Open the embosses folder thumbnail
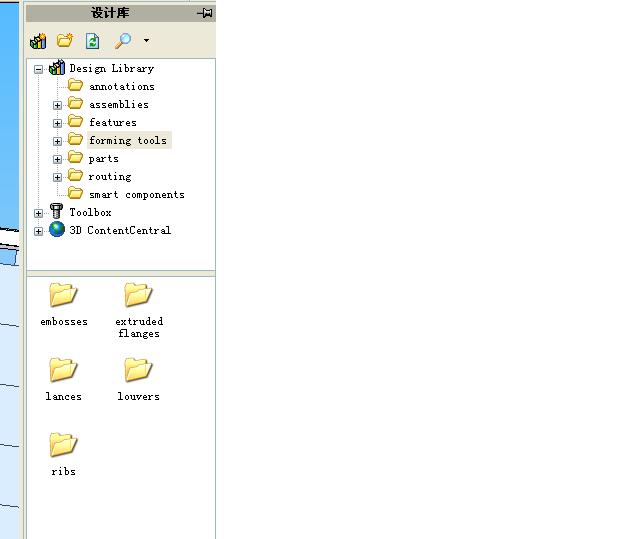This screenshot has width=640, height=539. (x=63, y=294)
